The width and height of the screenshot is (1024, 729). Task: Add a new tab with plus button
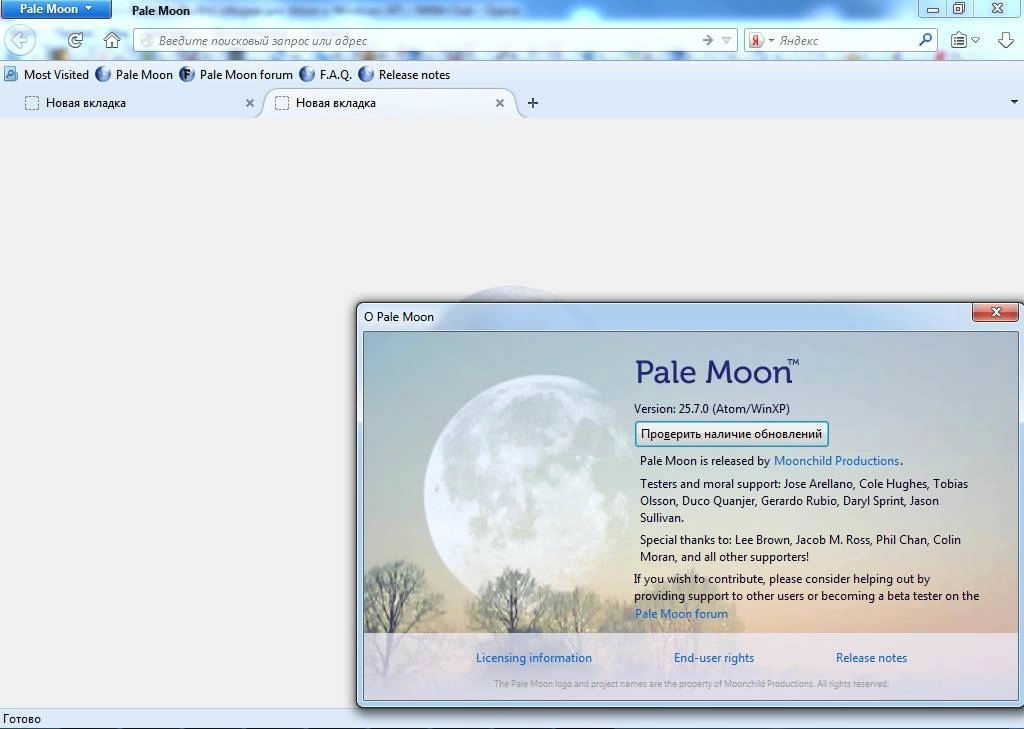pyautogui.click(x=533, y=103)
